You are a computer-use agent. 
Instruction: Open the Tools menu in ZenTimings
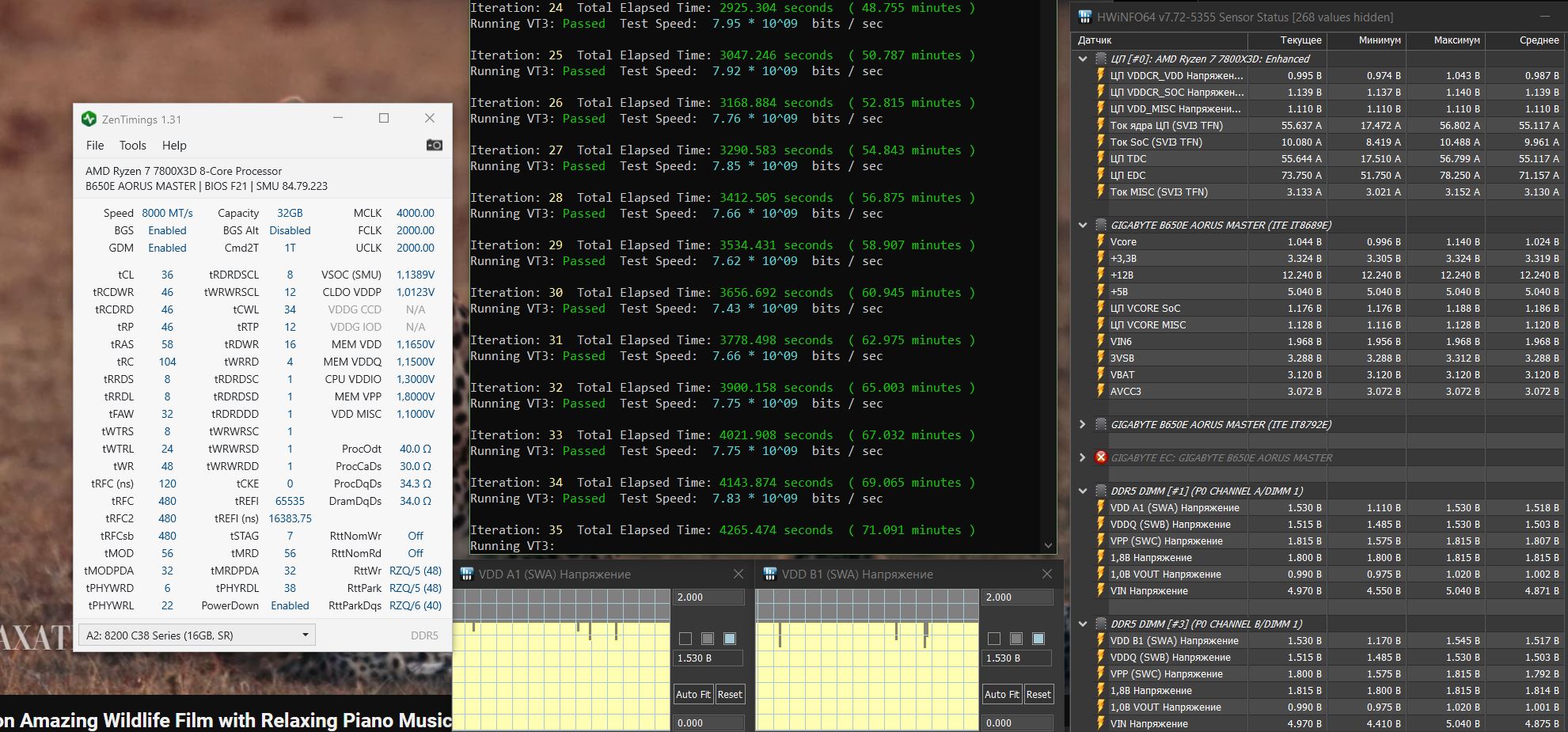click(x=132, y=146)
